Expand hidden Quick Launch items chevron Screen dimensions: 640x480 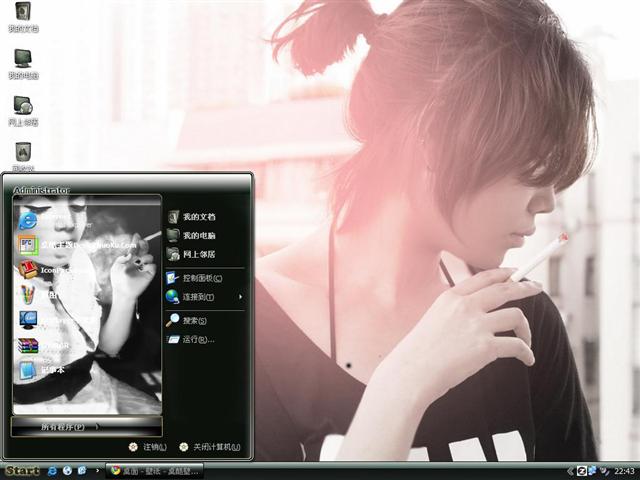coord(97,471)
